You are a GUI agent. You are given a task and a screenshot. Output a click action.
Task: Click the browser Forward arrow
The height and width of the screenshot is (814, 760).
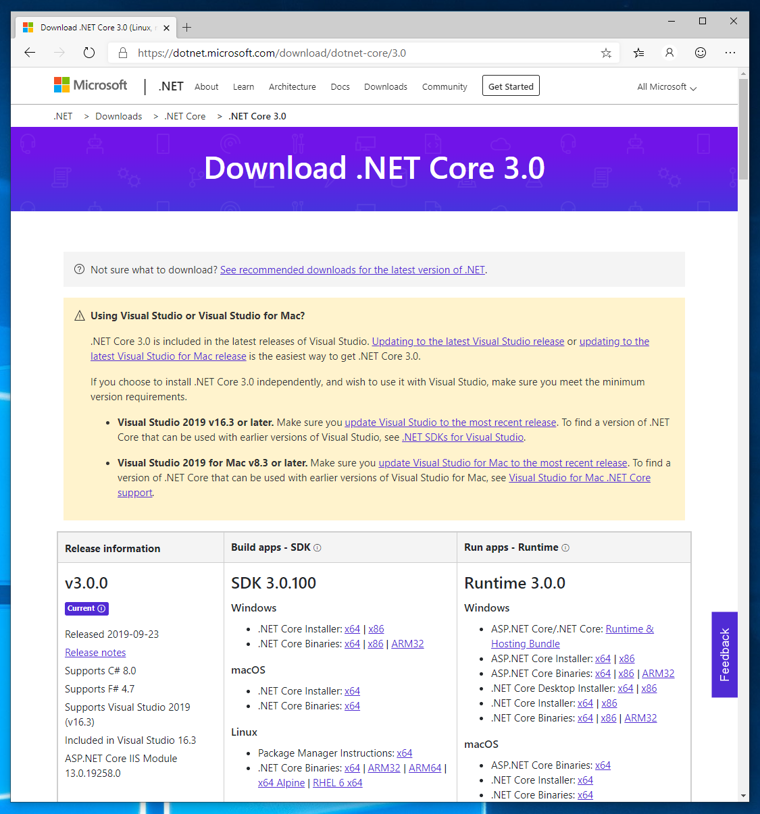point(60,52)
